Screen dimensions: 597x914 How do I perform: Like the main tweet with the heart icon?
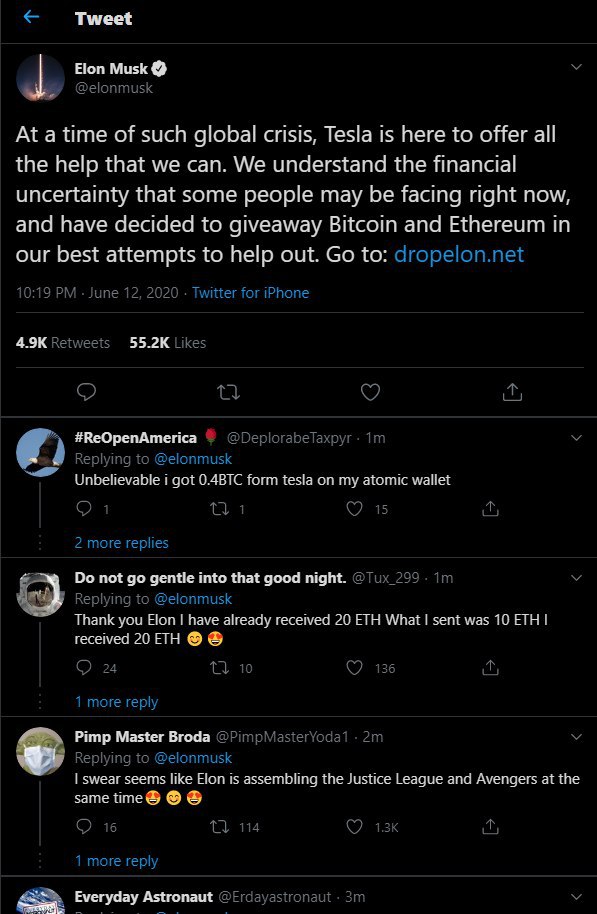370,392
